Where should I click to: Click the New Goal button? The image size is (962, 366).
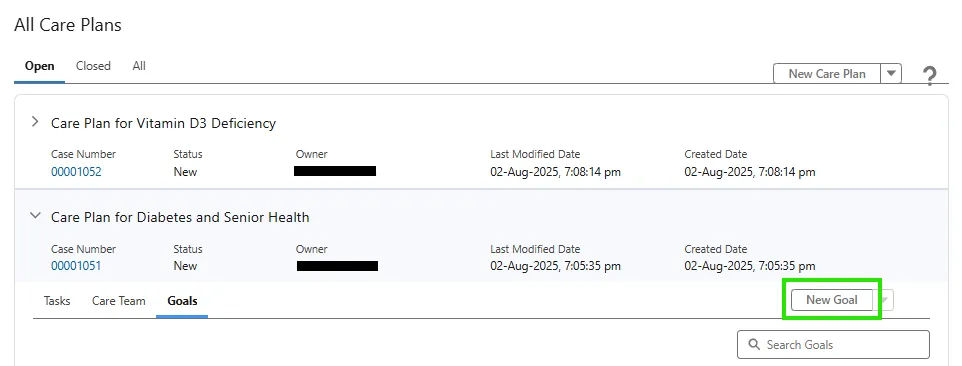pyautogui.click(x=832, y=300)
